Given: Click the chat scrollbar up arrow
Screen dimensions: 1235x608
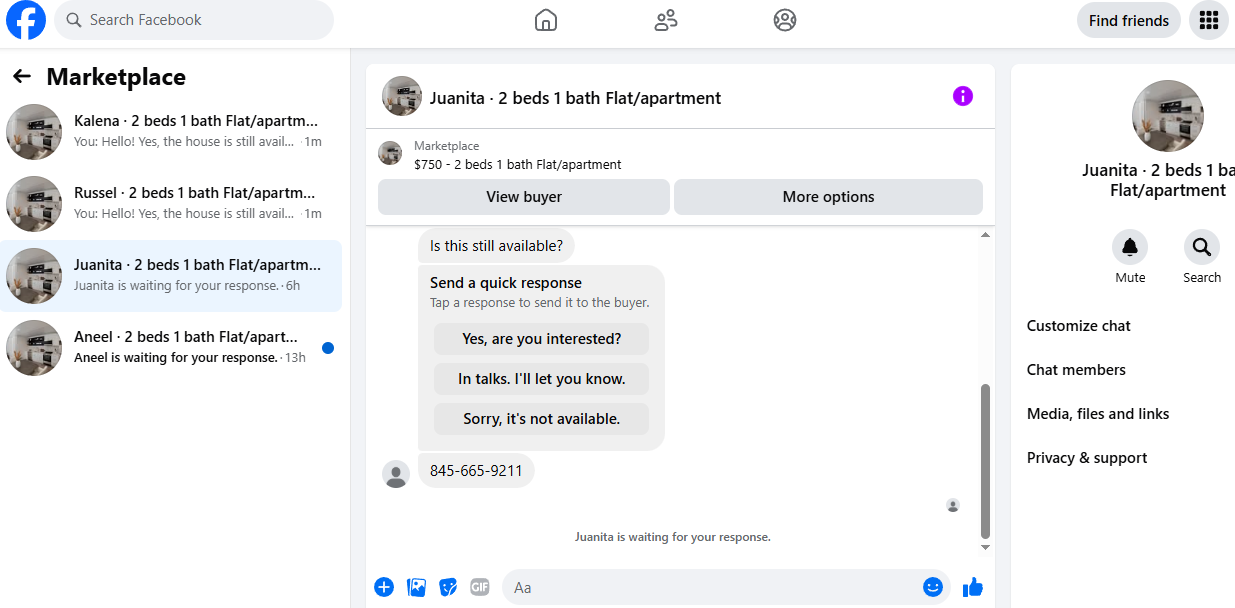Looking at the screenshot, I should coord(985,235).
